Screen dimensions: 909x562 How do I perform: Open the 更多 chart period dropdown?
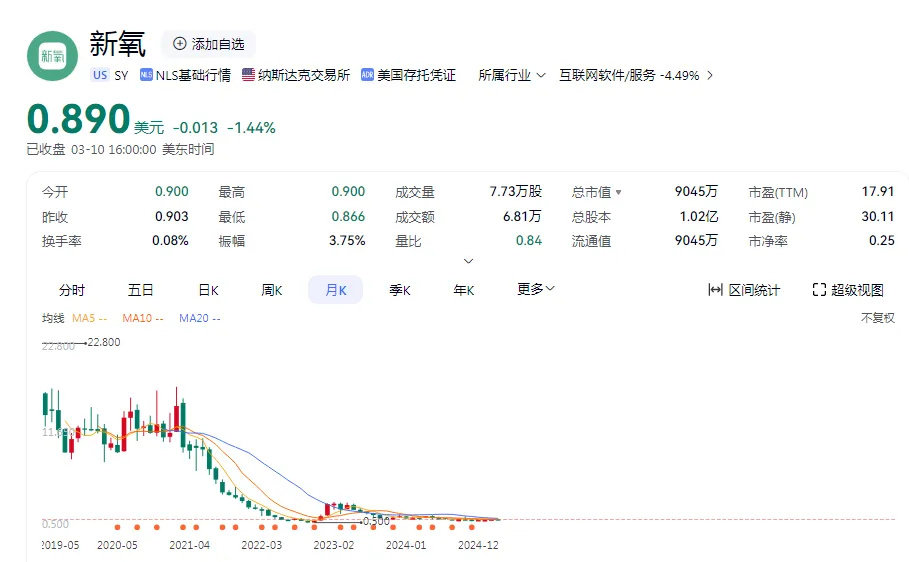tap(536, 289)
